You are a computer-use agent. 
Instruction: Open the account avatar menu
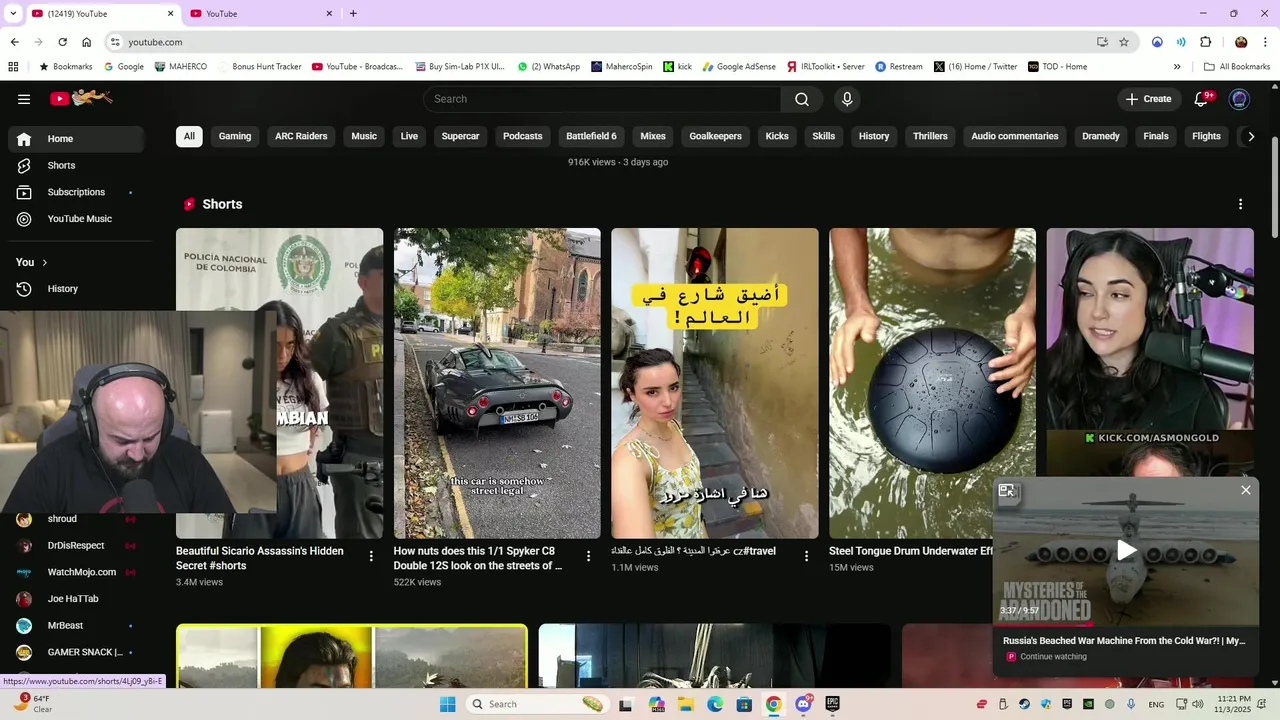[x=1239, y=99]
